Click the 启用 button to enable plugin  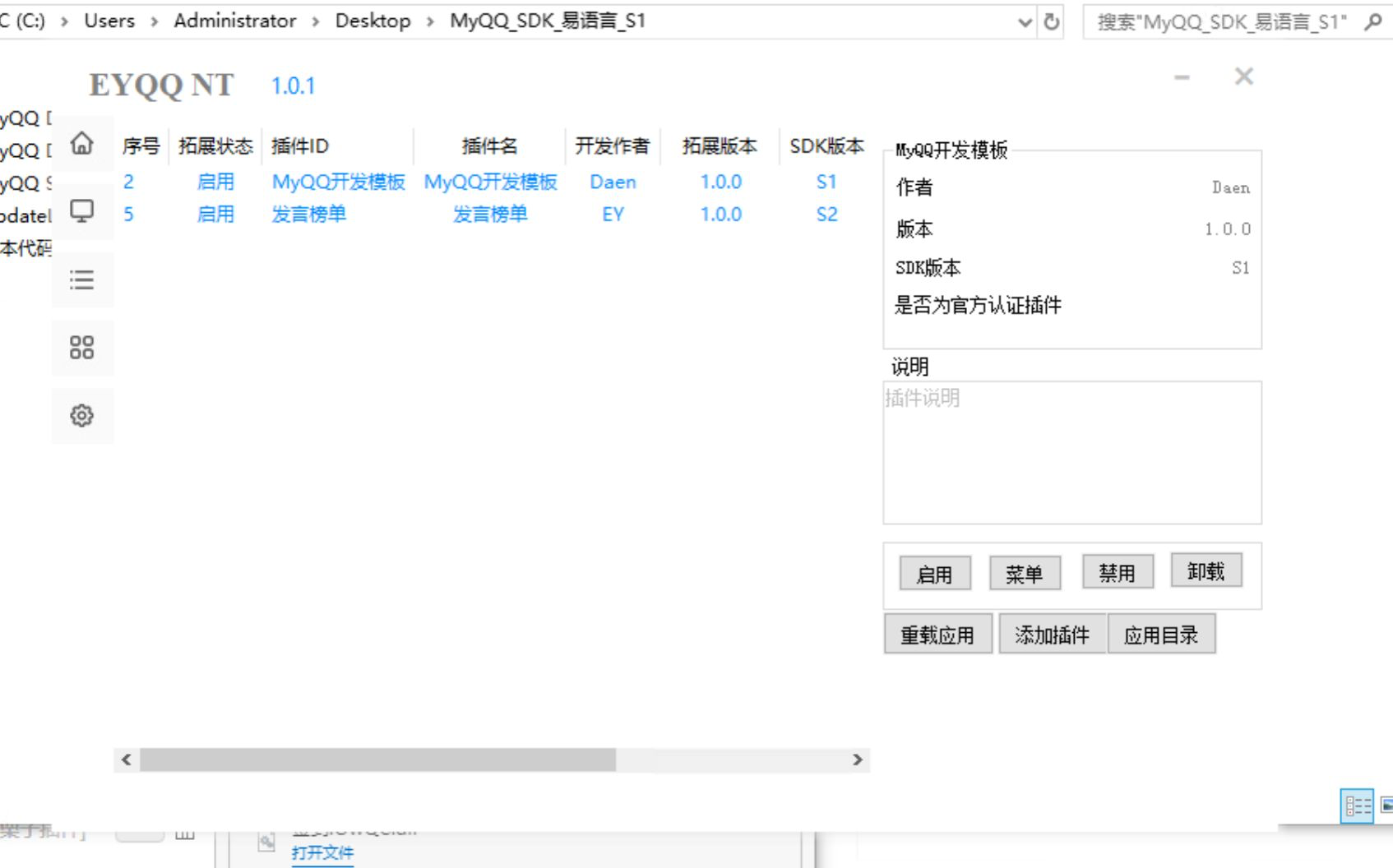click(x=935, y=574)
